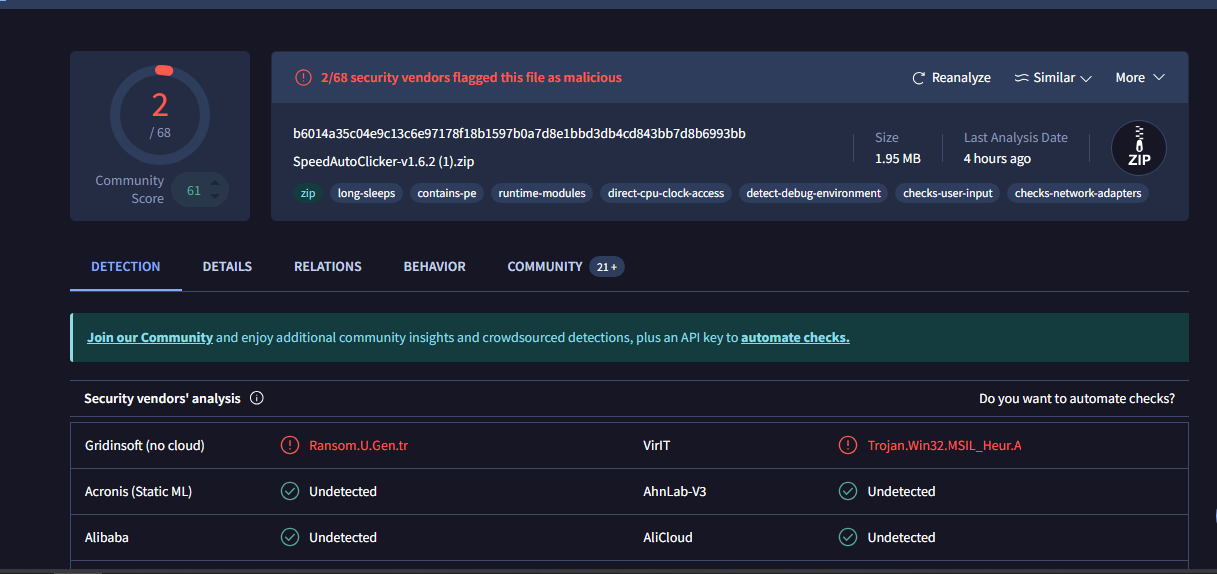Open the Behavior tab
This screenshot has height=574, width=1217.
pyautogui.click(x=434, y=267)
